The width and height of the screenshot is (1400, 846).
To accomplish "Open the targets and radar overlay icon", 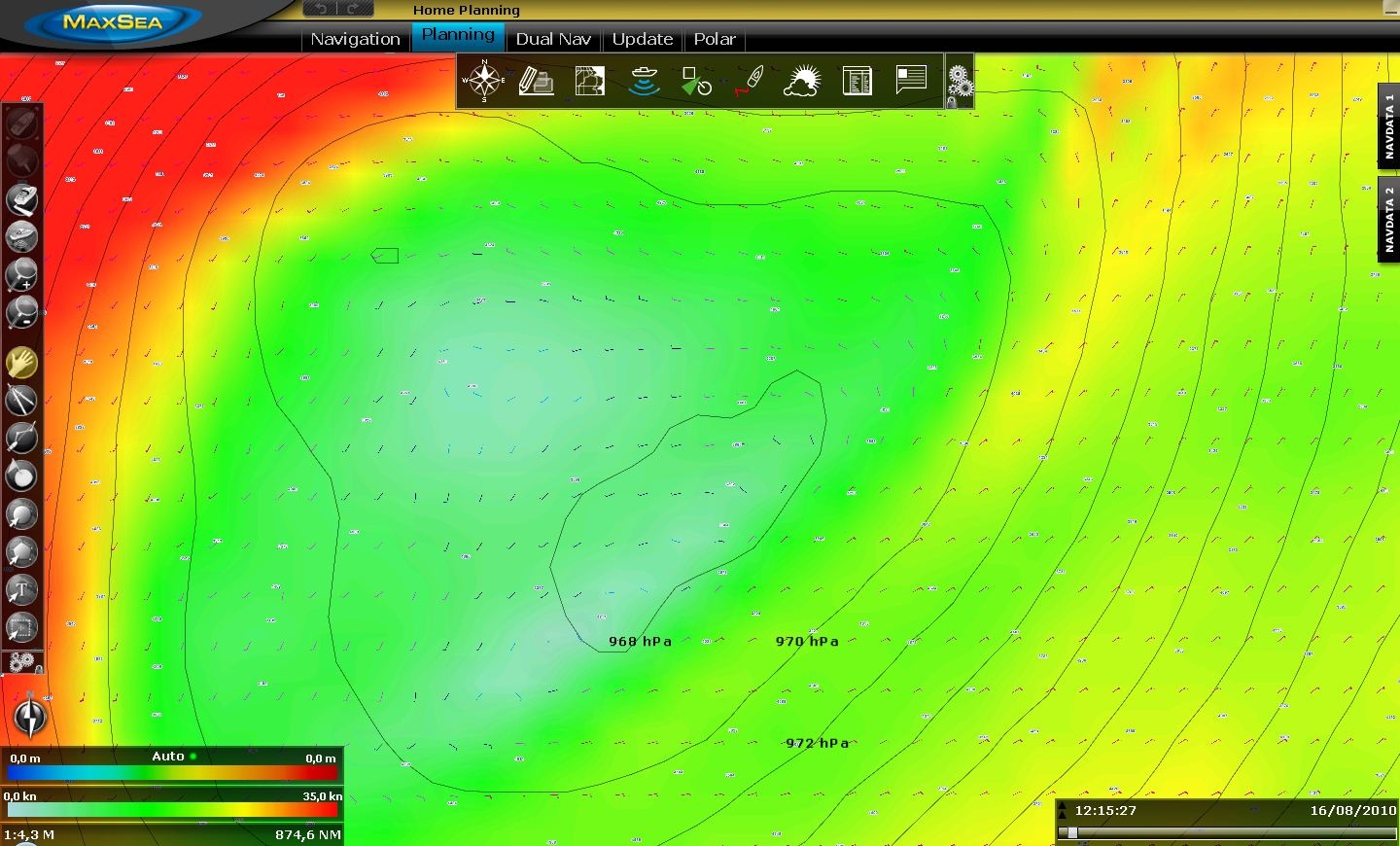I will [x=696, y=81].
